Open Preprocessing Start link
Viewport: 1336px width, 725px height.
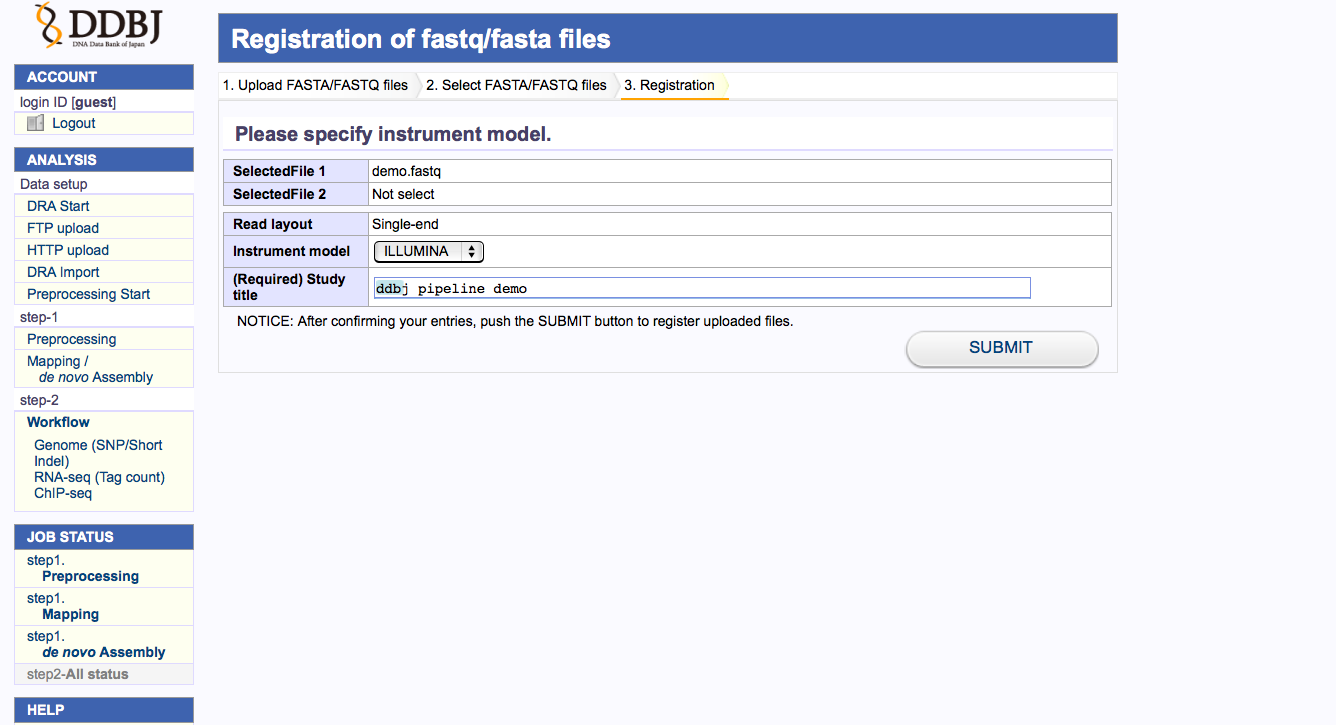(x=88, y=294)
